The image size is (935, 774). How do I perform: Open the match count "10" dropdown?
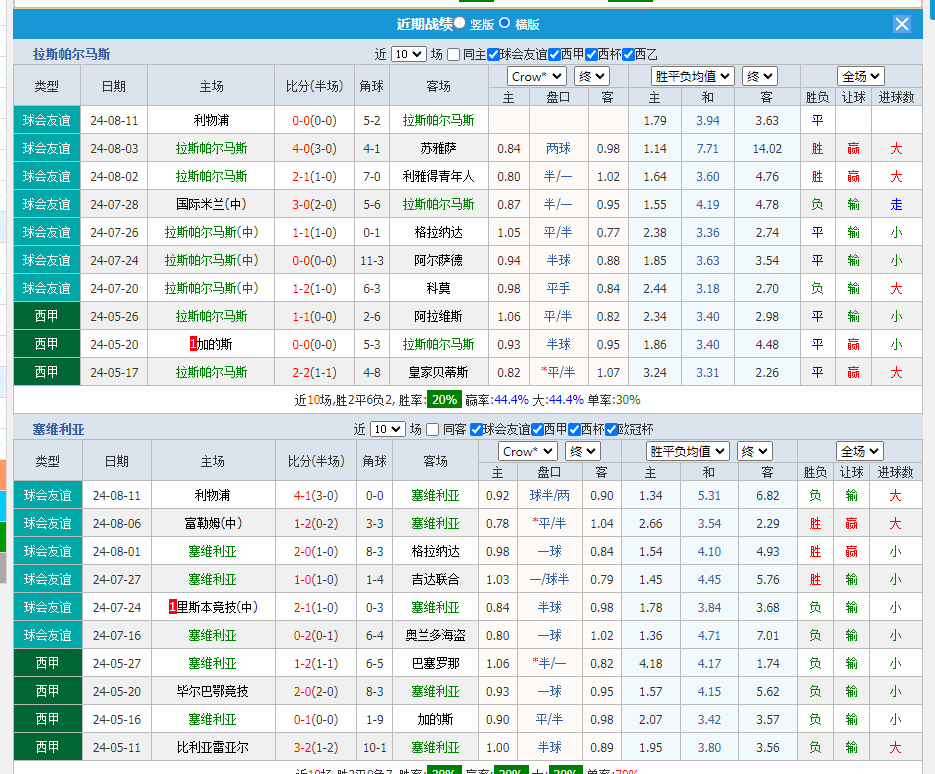(x=410, y=53)
